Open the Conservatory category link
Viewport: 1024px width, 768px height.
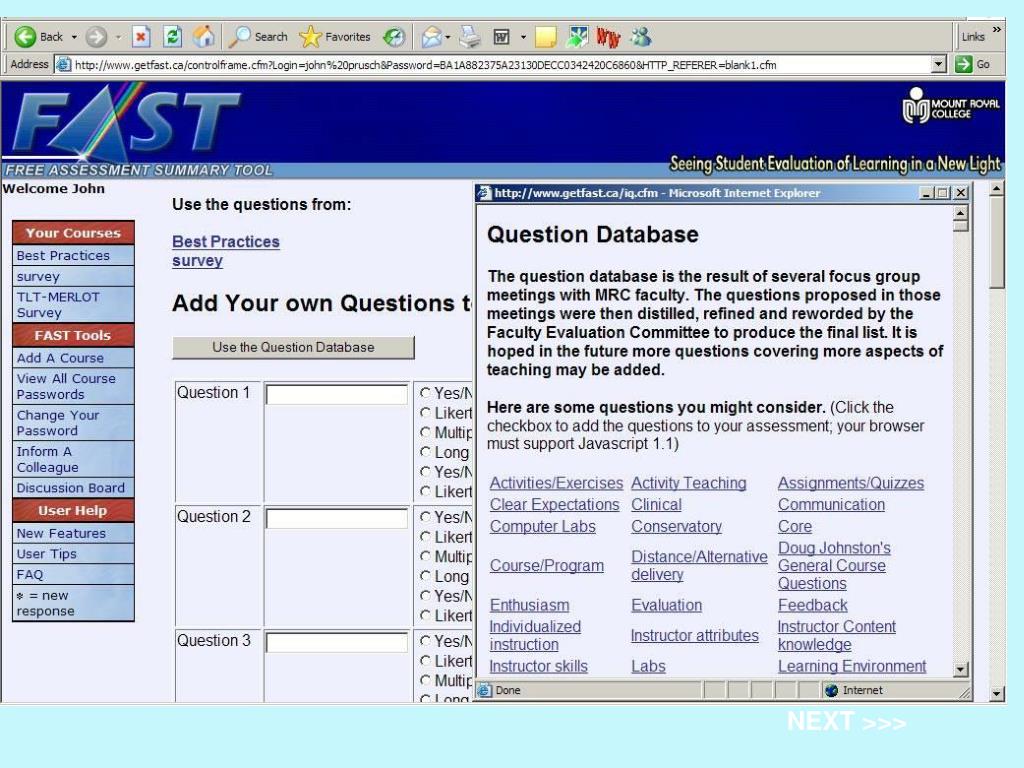point(677,526)
